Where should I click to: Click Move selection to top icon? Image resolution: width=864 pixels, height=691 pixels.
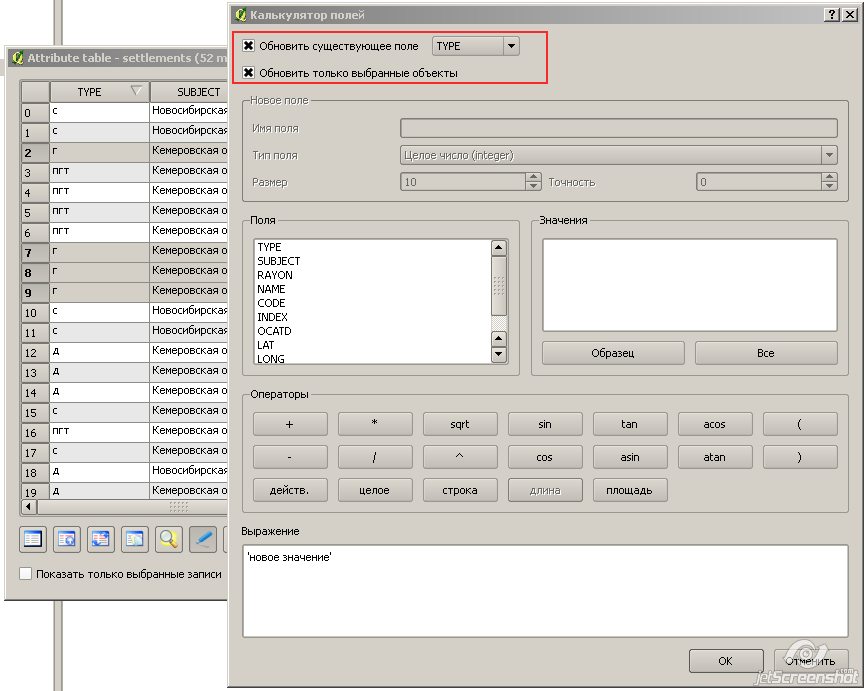click(67, 539)
